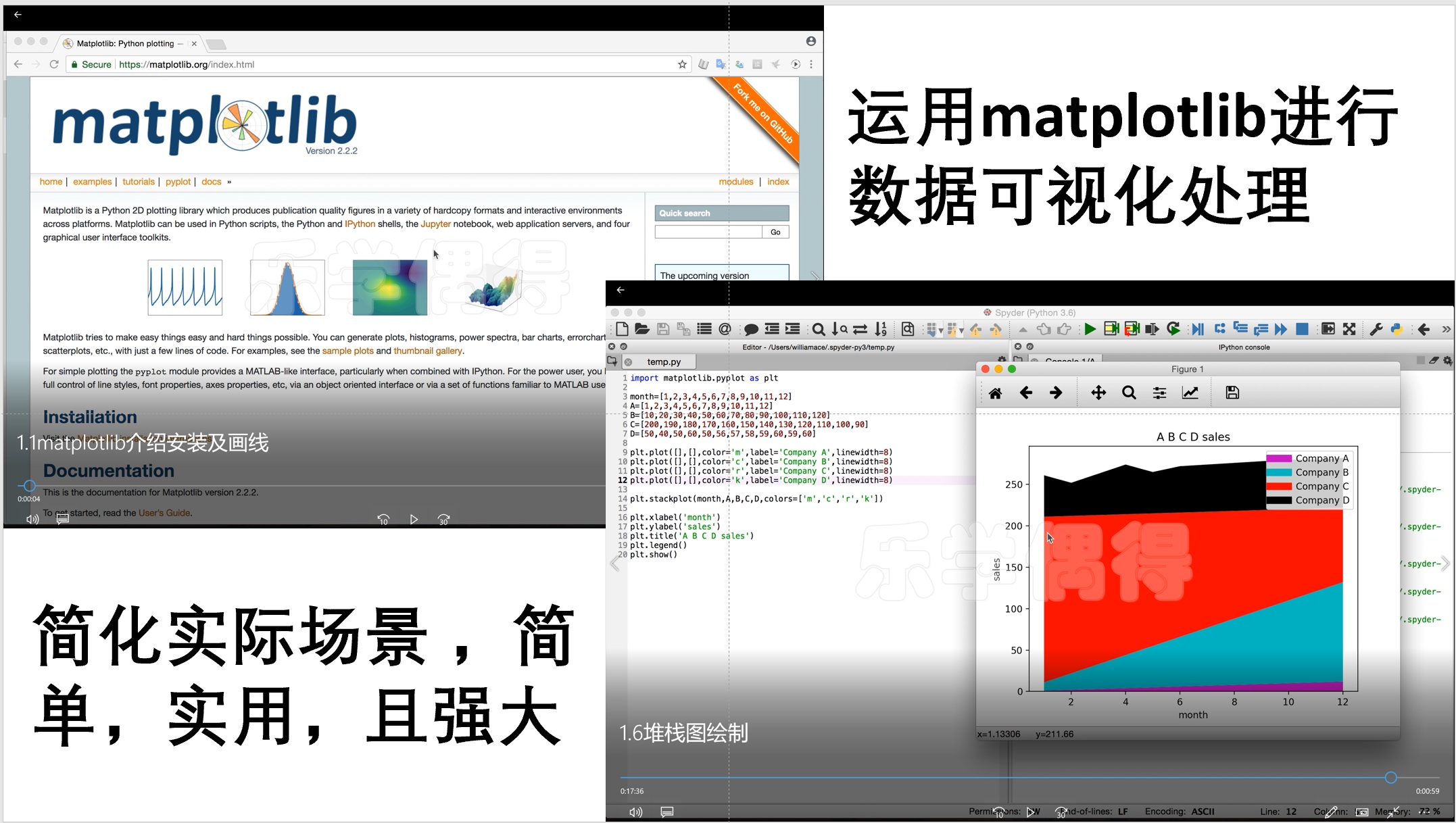Exit full screen on right video
This screenshot has height=823, width=1456.
pyautogui.click(x=1393, y=812)
